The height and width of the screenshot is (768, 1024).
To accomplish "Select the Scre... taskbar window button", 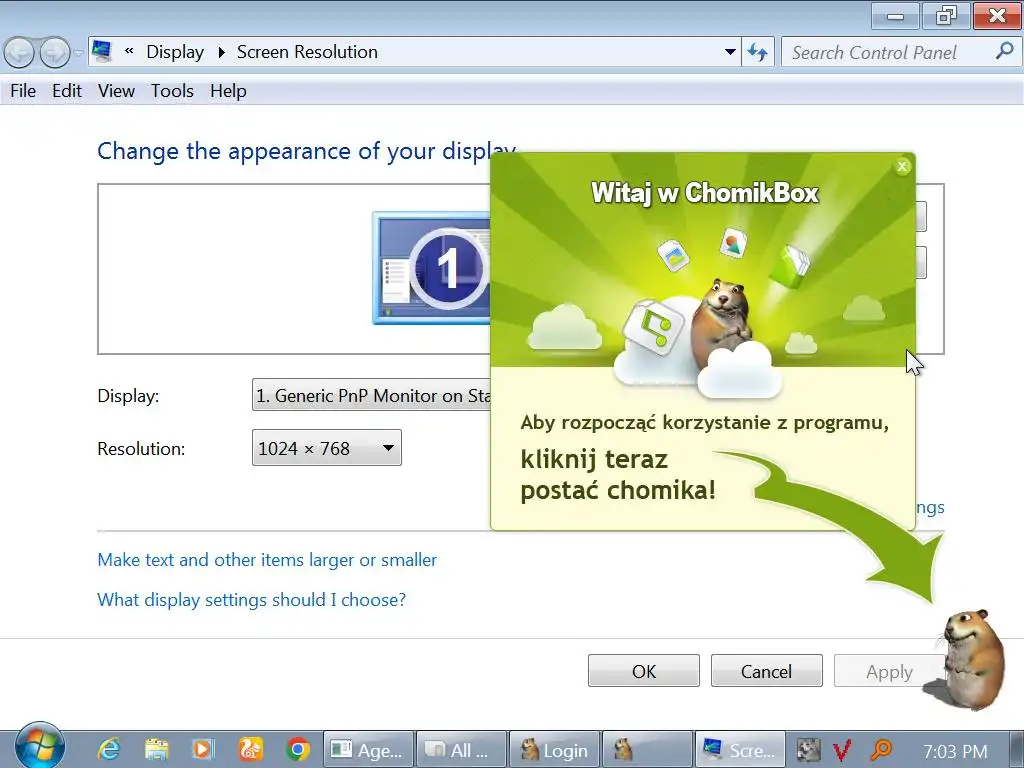I will [740, 750].
